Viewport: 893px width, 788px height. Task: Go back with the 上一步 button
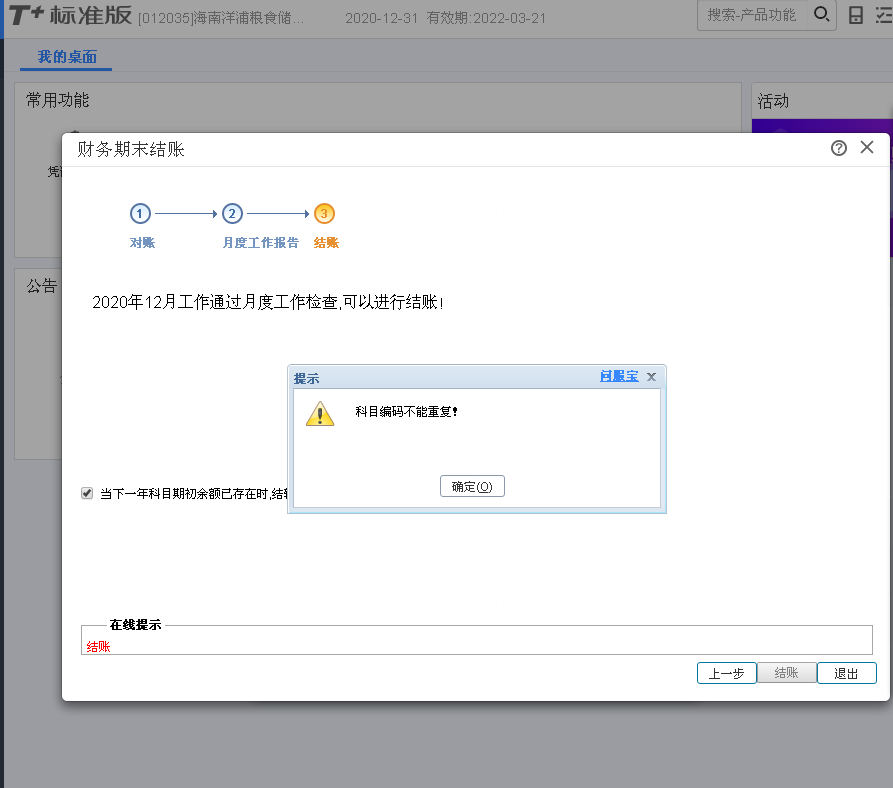(727, 674)
